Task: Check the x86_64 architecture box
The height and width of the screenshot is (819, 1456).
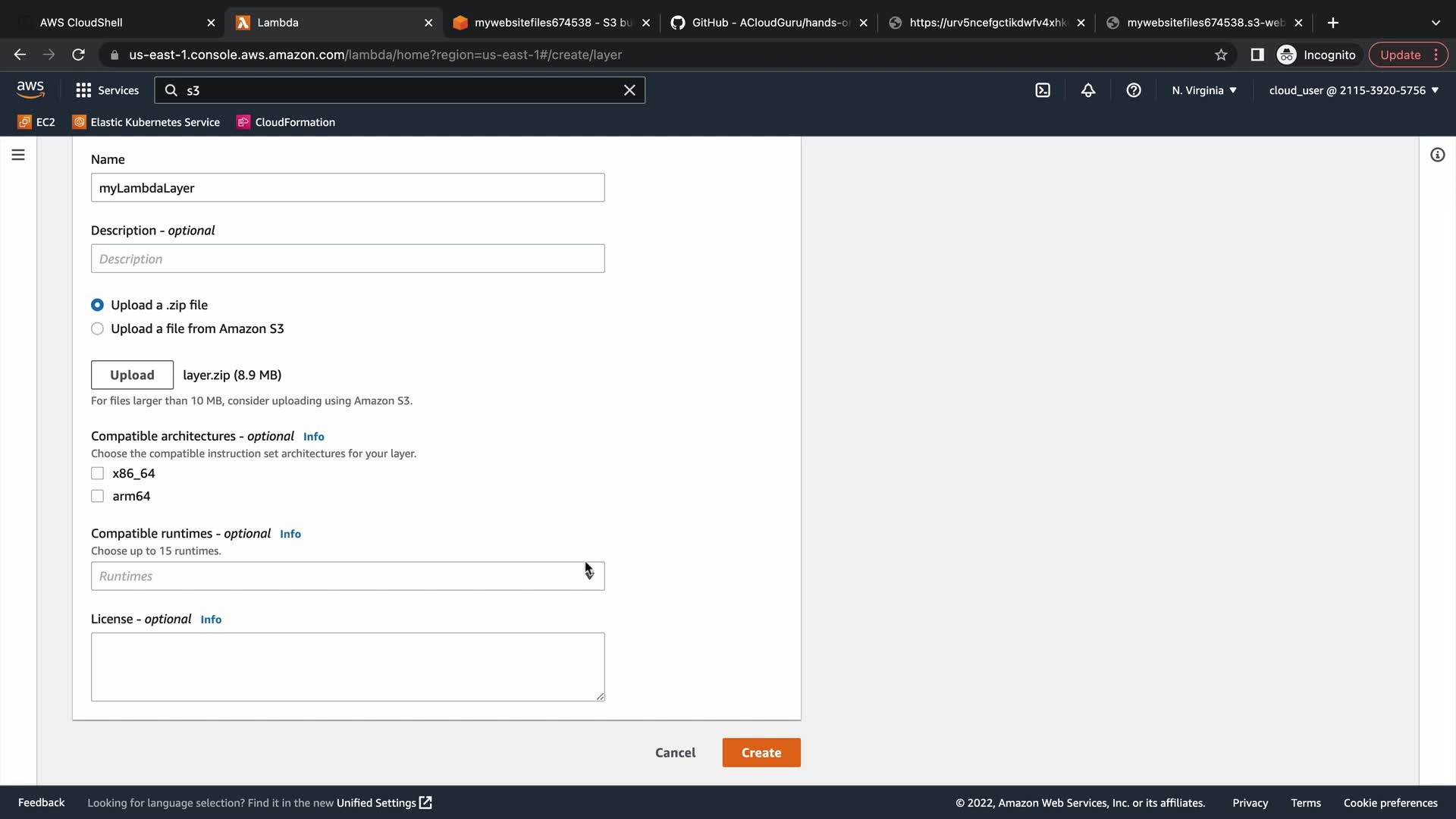Action: 98,473
